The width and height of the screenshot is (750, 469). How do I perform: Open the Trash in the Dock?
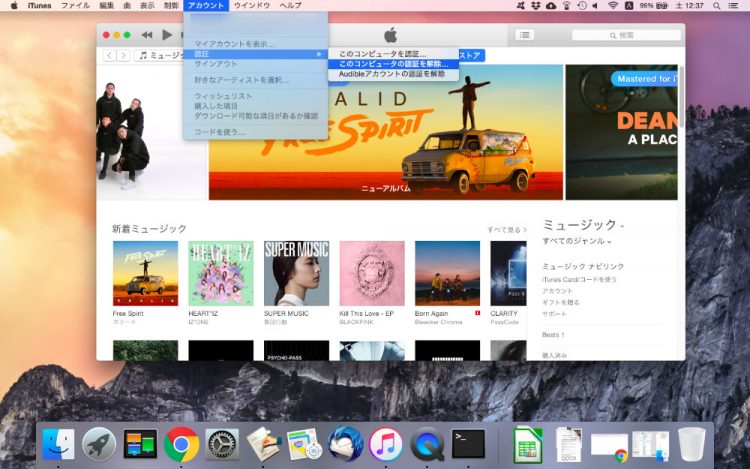pos(692,445)
